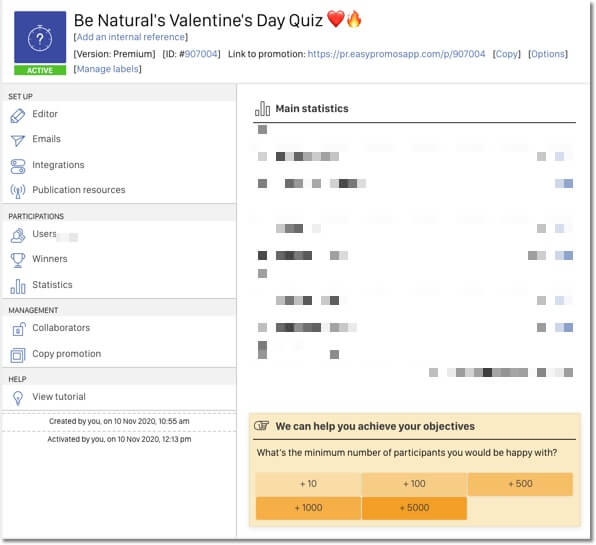Open the promotion URL link
Viewport: 596px width, 545px height.
(396, 54)
